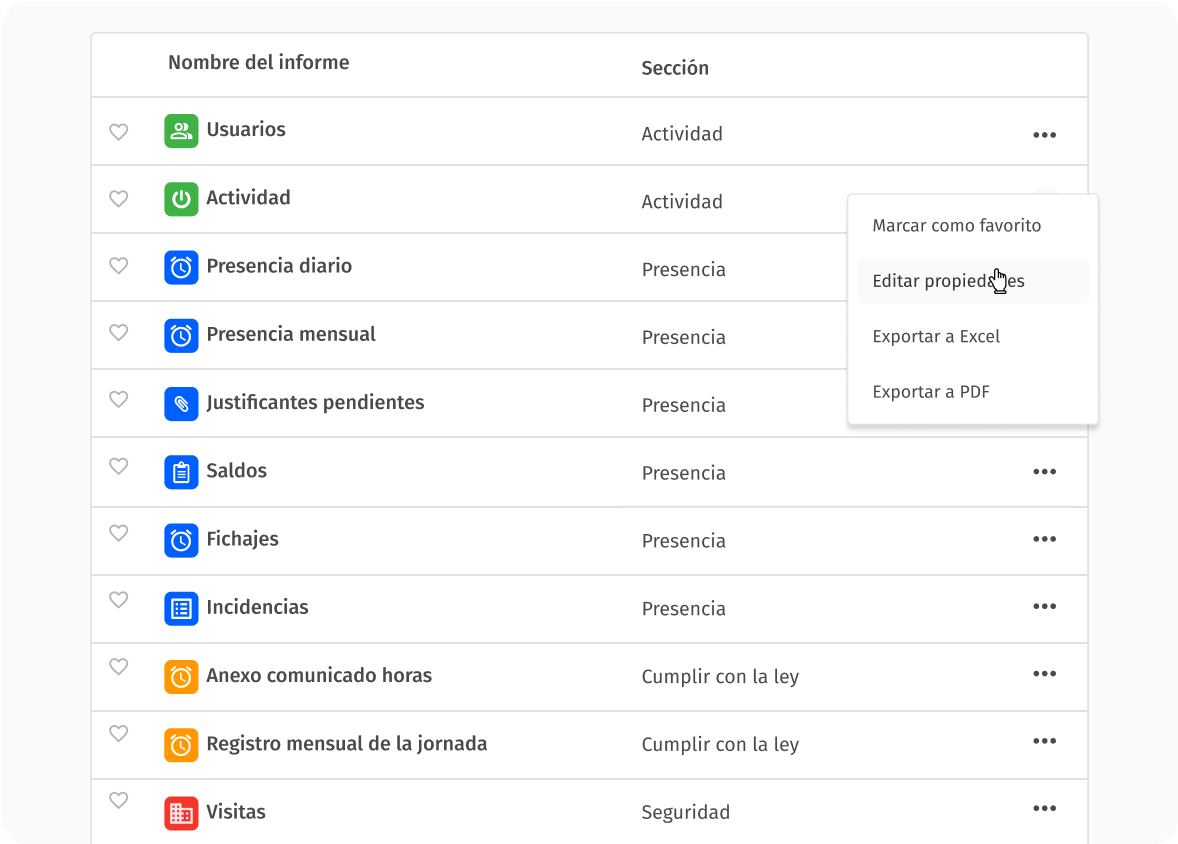Select Editar propiedades from the menu
Image resolution: width=1178 pixels, height=844 pixels.
(948, 281)
